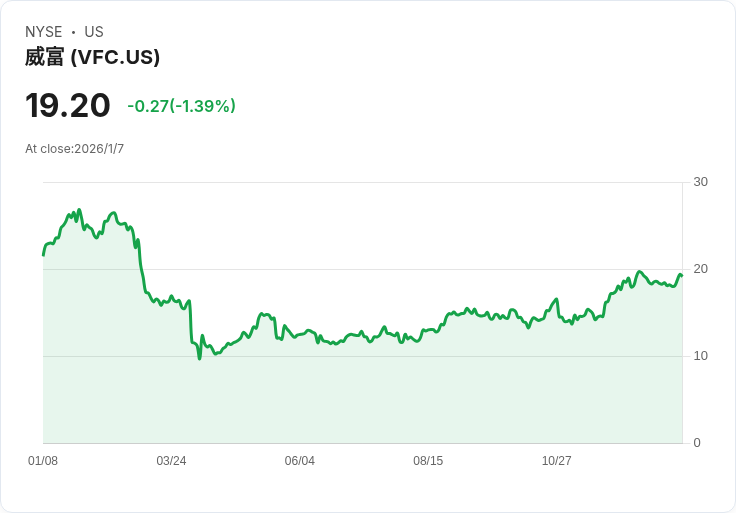This screenshot has height=513, width=736.
Task: Click the NYSE exchange label
Action: [44, 32]
